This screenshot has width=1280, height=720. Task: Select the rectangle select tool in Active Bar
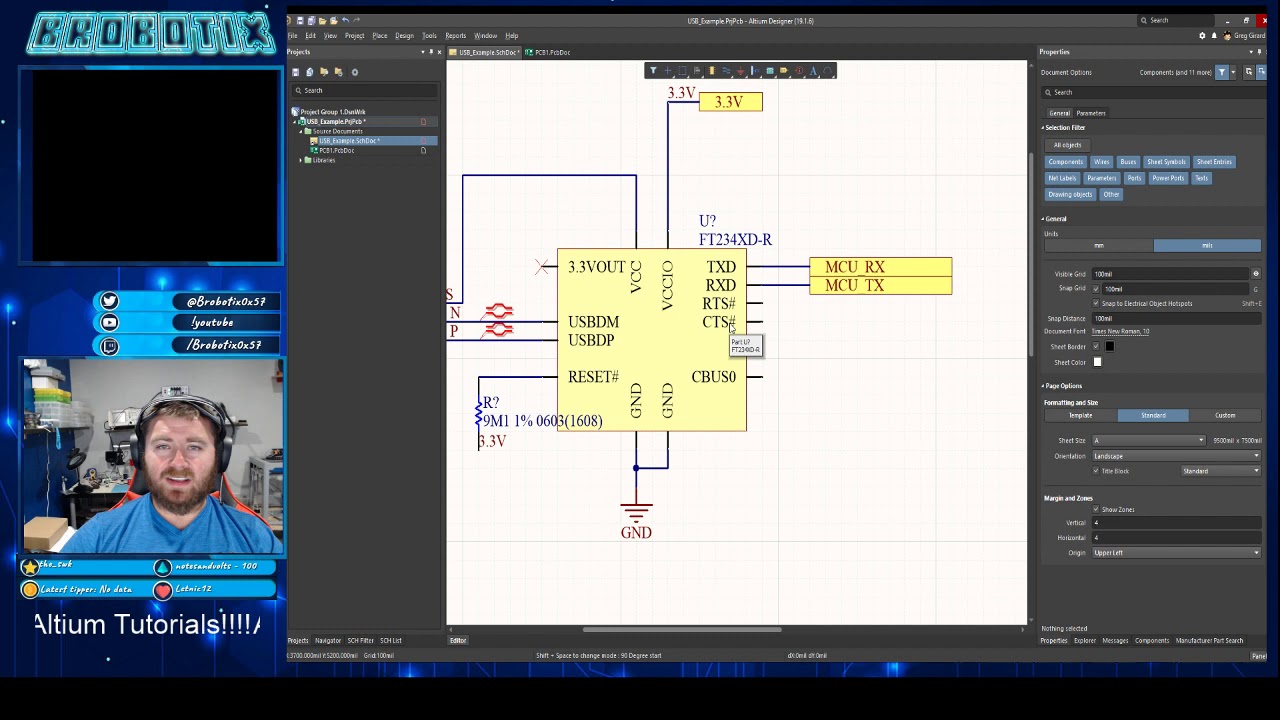[682, 70]
